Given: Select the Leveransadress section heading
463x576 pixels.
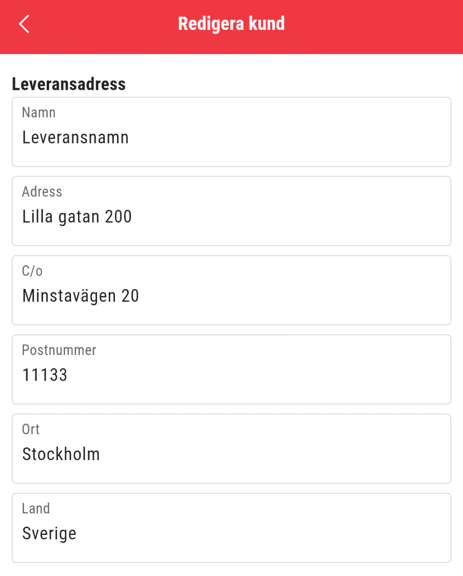Looking at the screenshot, I should pos(69,84).
